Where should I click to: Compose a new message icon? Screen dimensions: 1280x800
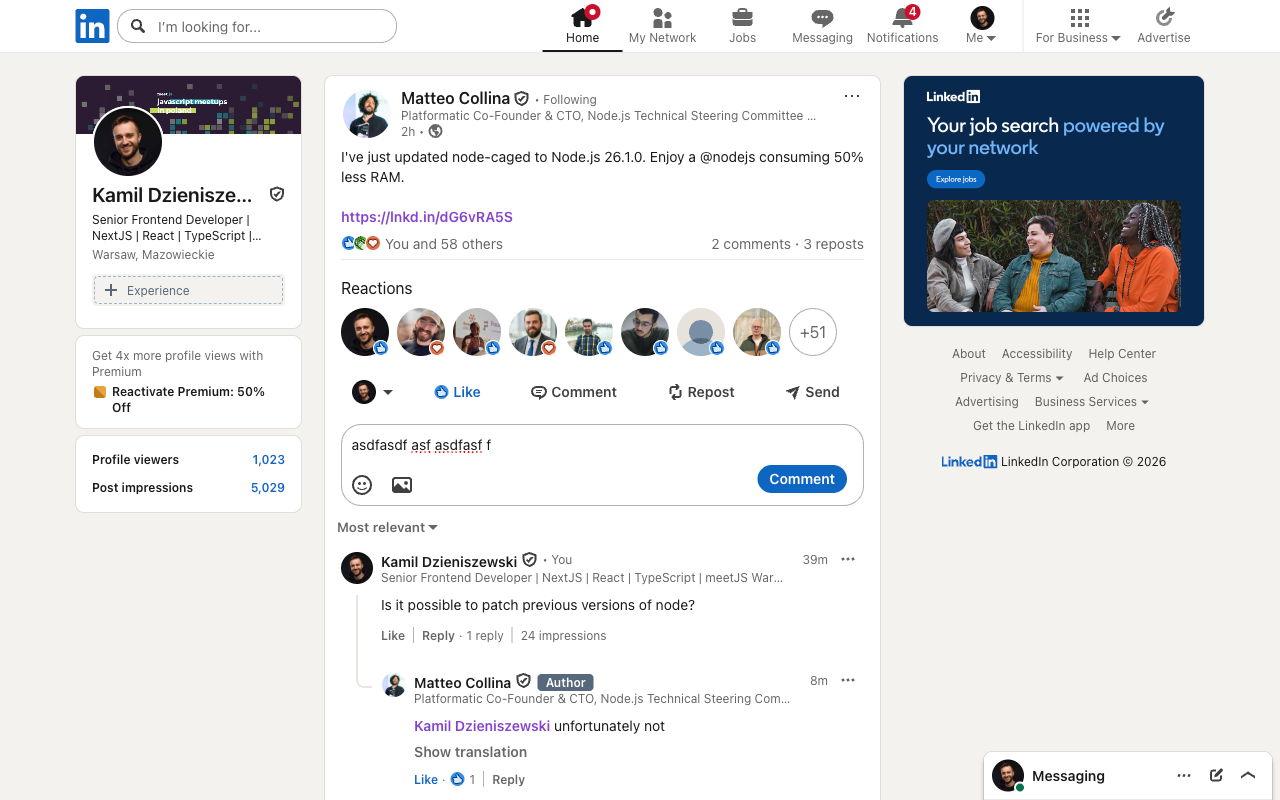click(1216, 775)
